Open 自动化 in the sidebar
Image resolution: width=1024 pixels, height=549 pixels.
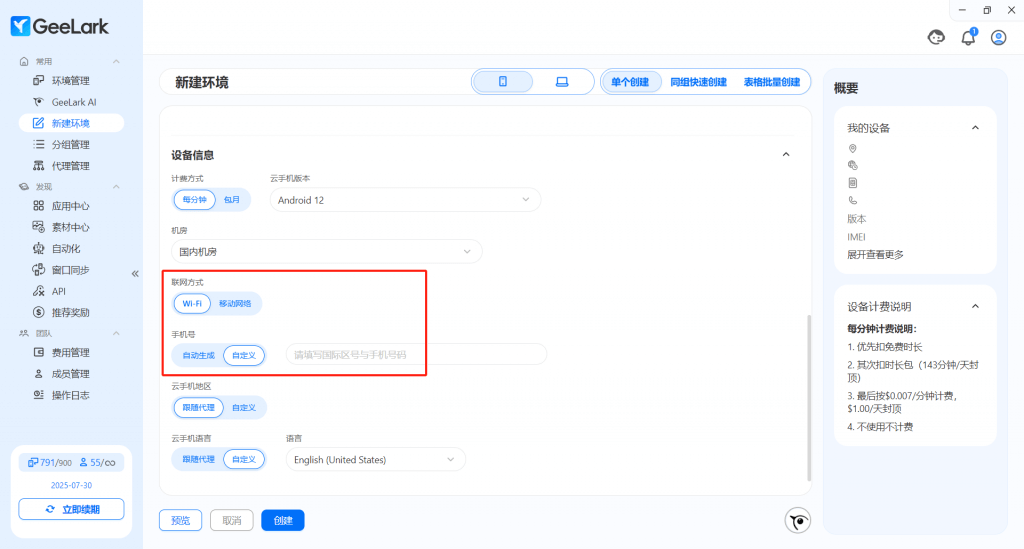tap(66, 248)
